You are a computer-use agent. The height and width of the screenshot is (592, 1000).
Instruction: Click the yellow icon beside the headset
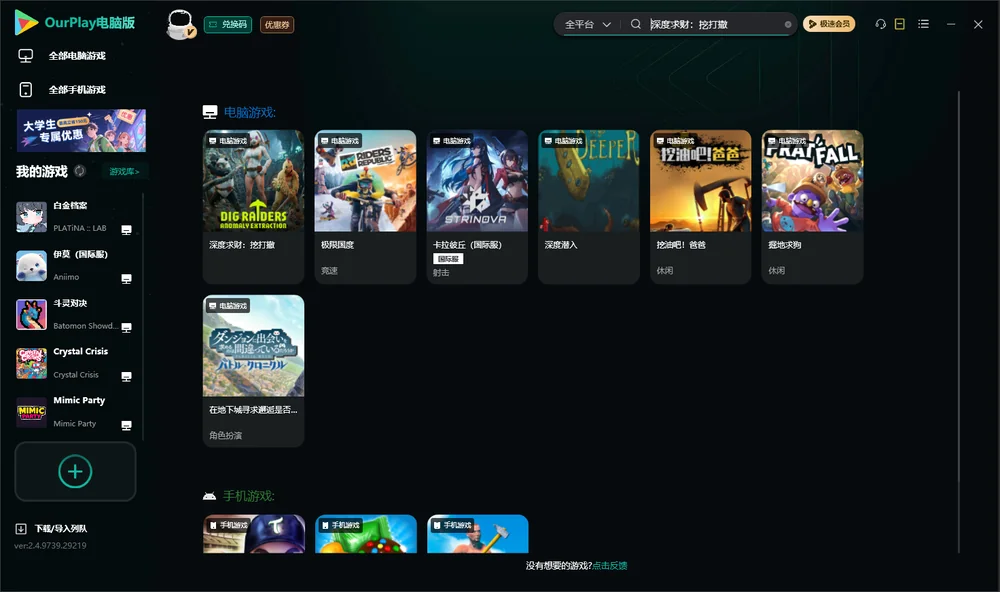coord(900,24)
